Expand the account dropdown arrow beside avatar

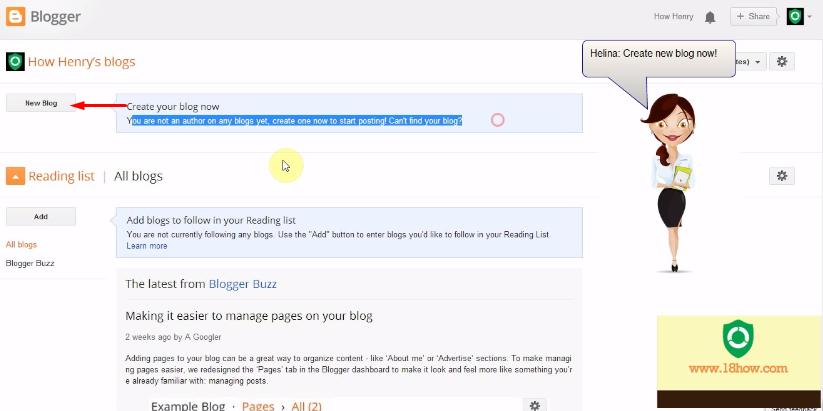(810, 17)
